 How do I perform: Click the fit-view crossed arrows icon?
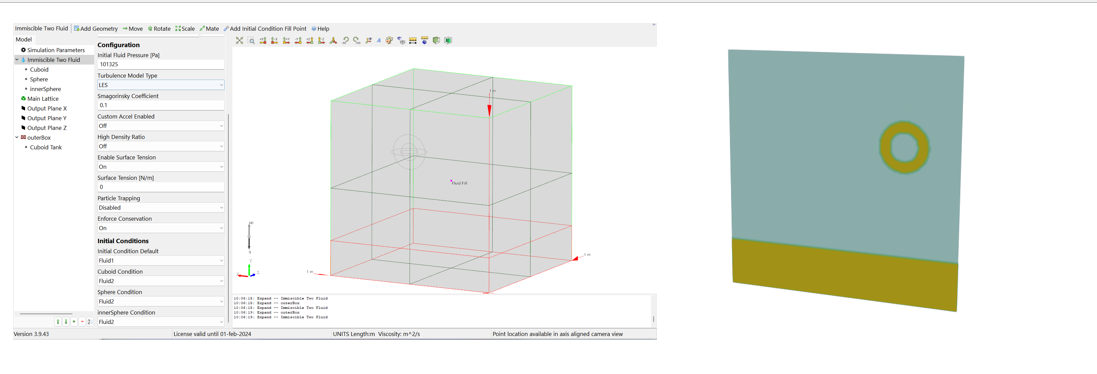point(239,41)
